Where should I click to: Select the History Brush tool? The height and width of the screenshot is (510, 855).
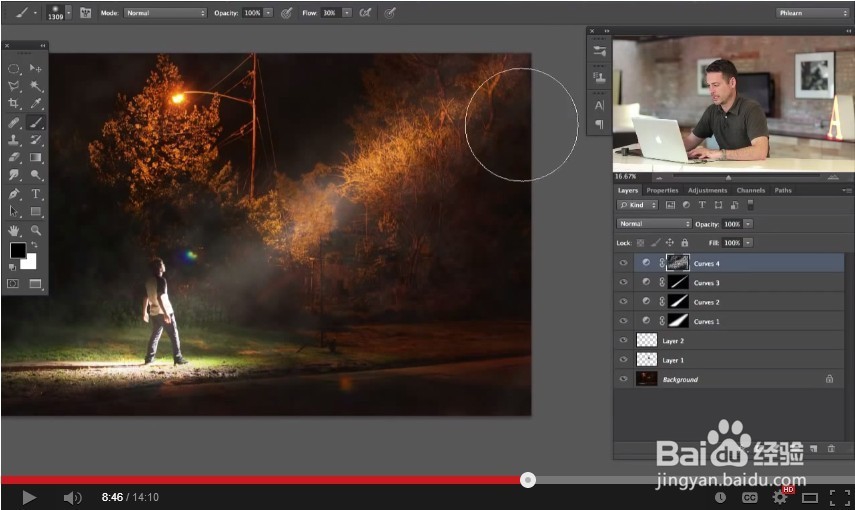pos(35,140)
